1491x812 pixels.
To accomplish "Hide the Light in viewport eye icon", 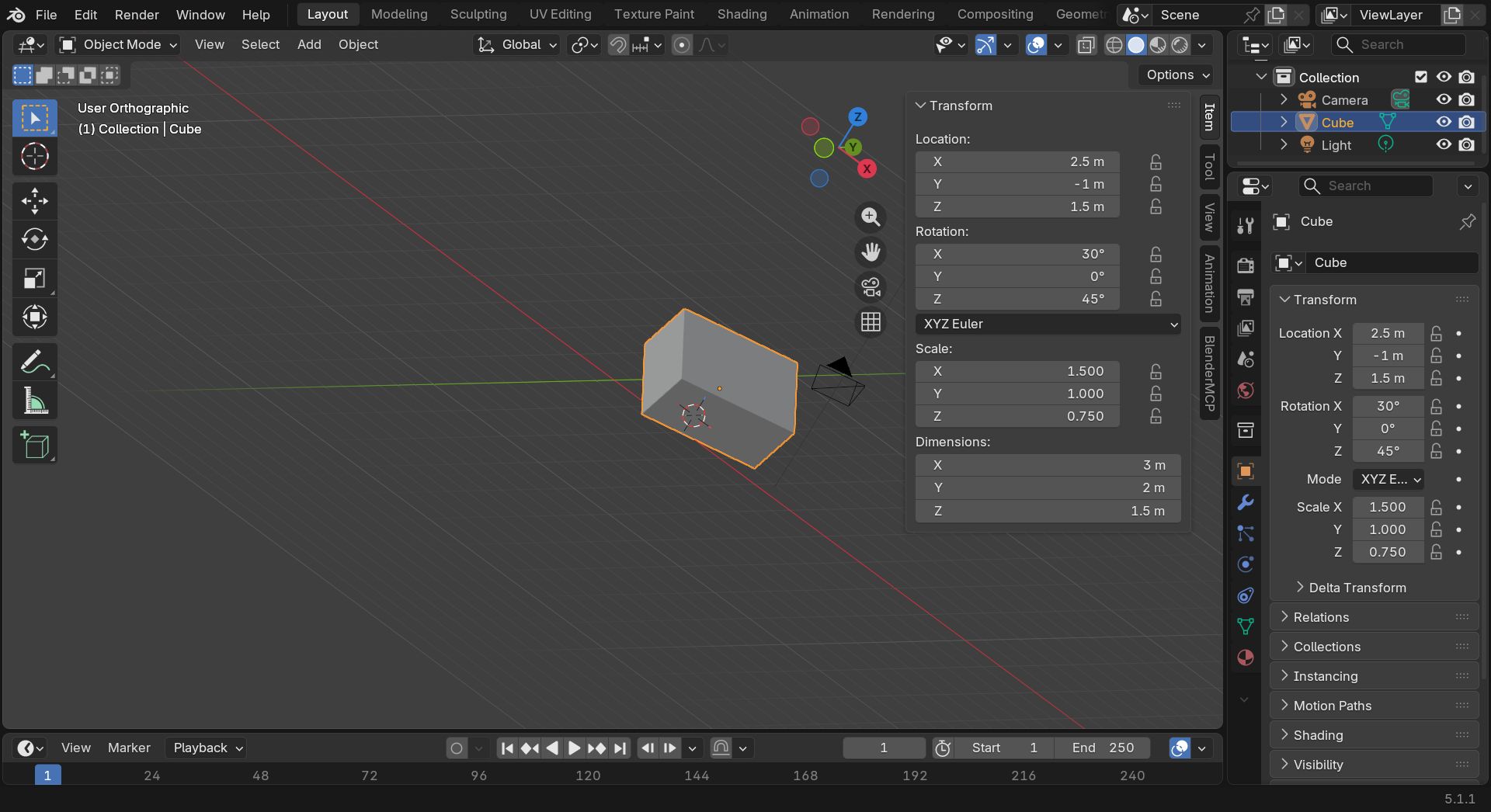I will 1444,144.
